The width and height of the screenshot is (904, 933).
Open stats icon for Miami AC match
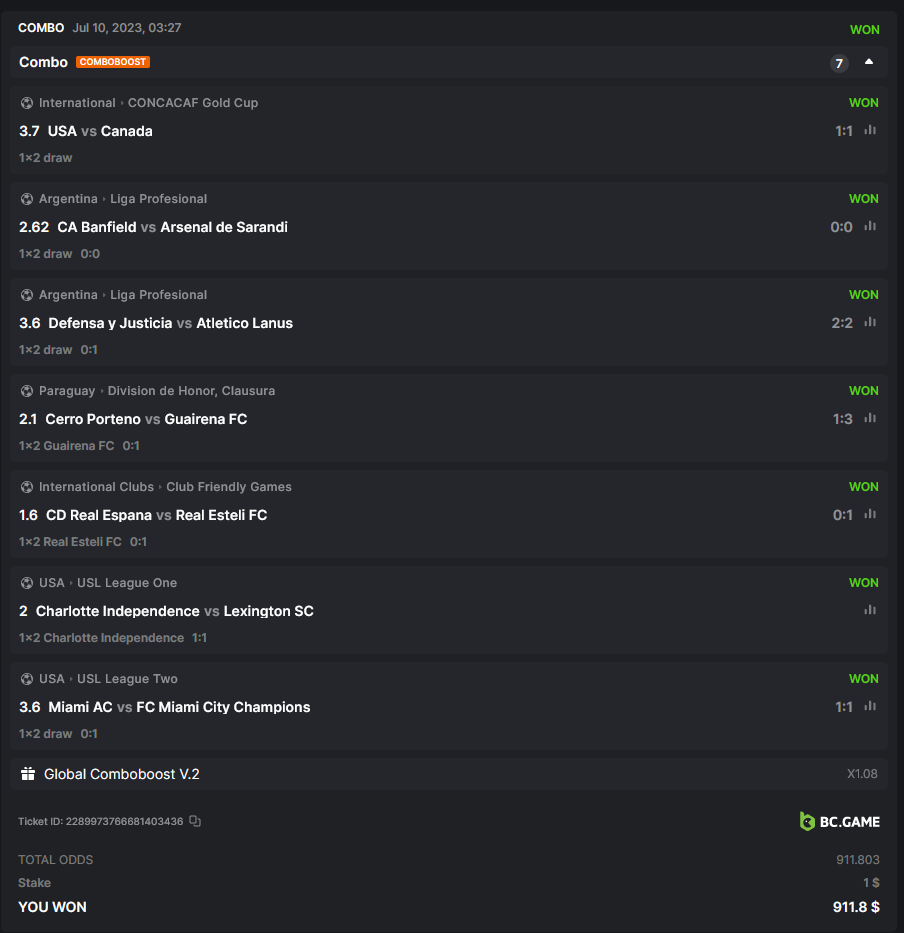coord(870,707)
